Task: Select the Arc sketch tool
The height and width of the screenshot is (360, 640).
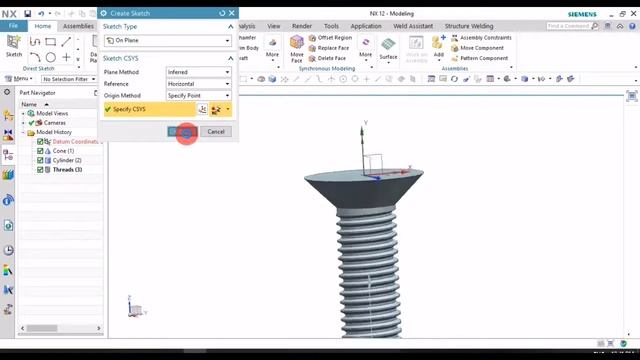Action: click(35, 57)
